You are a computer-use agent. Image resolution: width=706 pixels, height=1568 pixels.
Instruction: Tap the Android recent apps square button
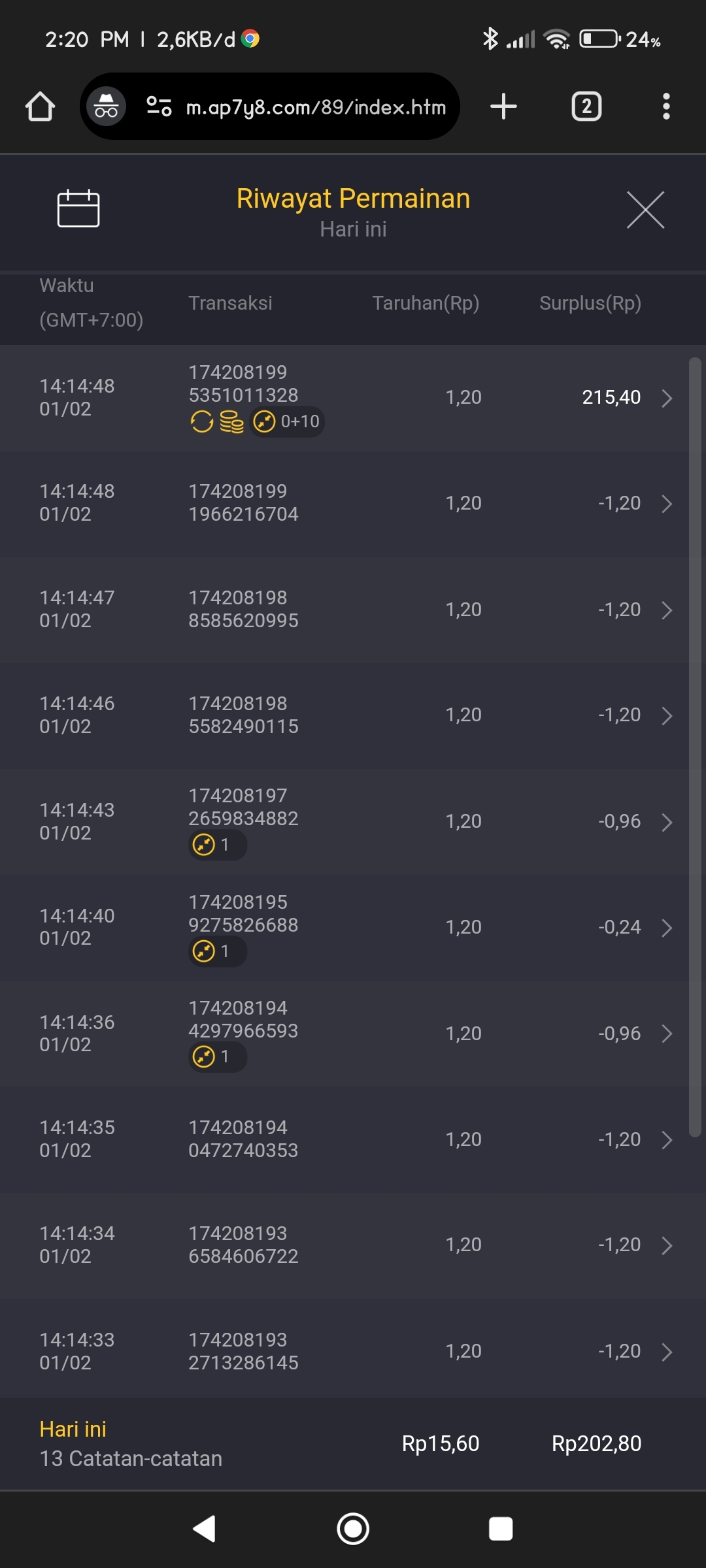point(501,1529)
